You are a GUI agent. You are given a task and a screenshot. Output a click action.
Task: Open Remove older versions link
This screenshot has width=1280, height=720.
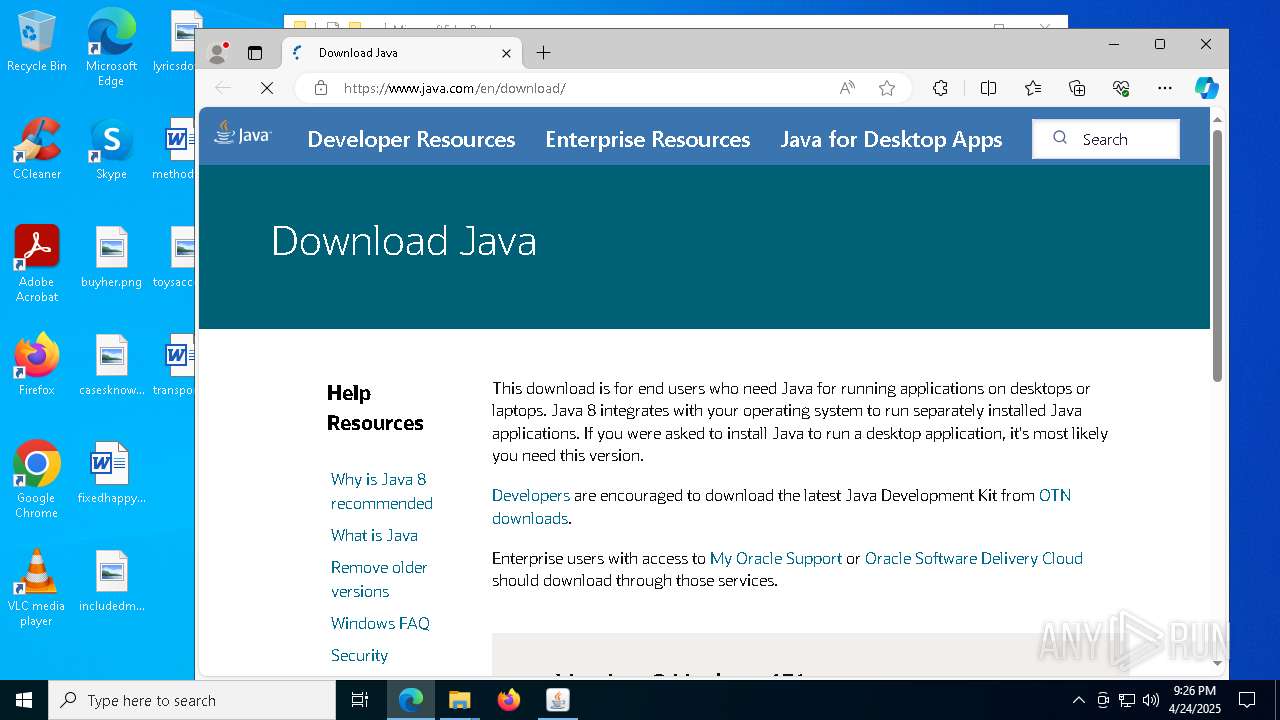click(x=379, y=579)
